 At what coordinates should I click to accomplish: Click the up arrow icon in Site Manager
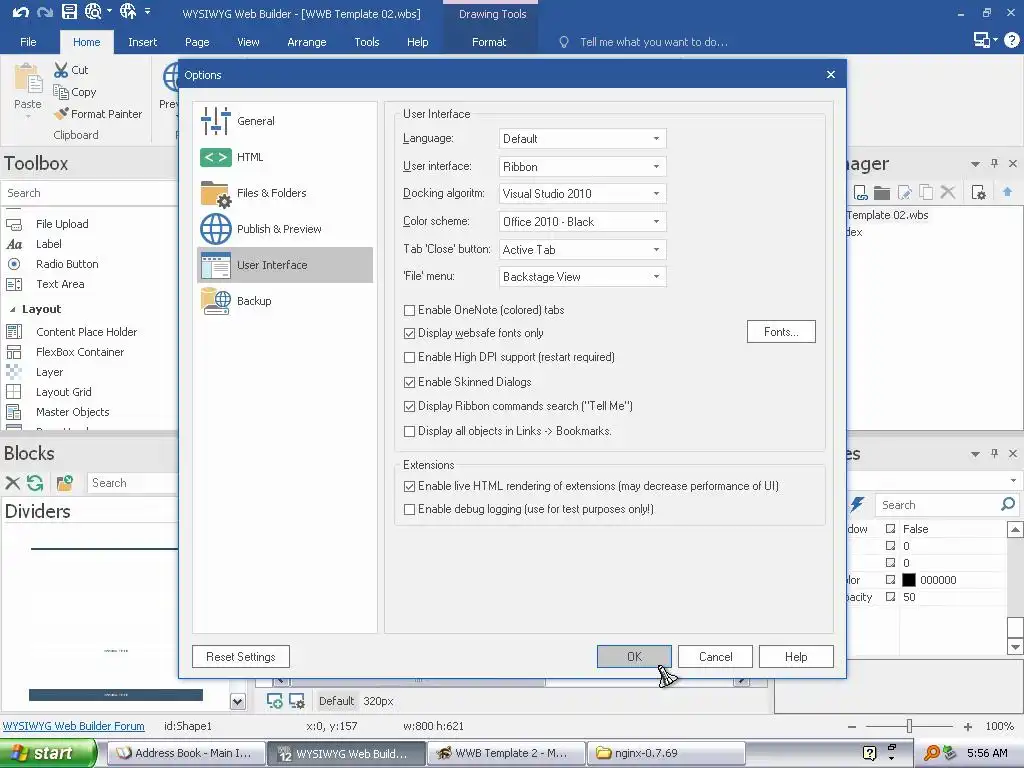coord(1007,191)
